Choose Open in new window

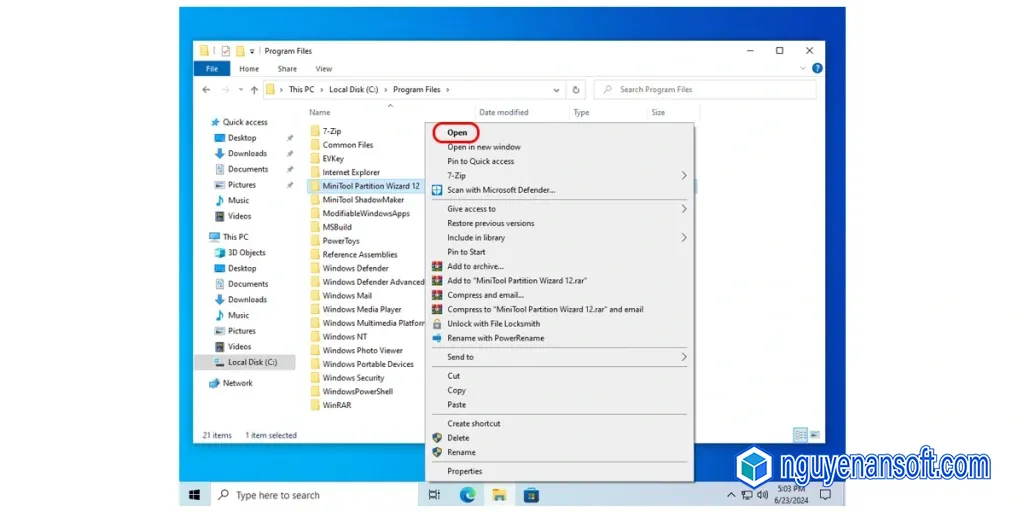coord(484,147)
